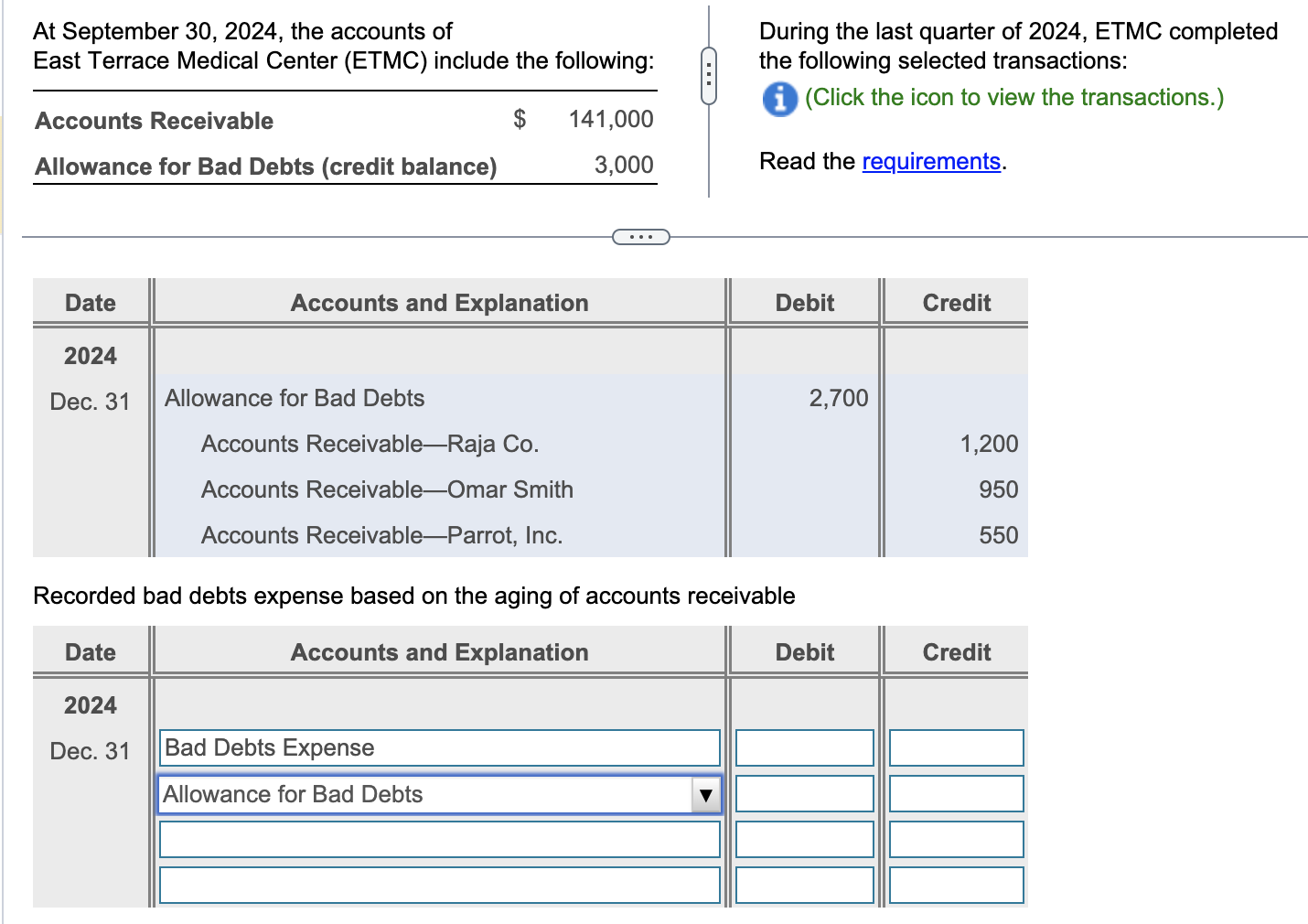Click 'Accounts Receivable—Omar Smith' entry
This screenshot has height=924, width=1308.
(x=387, y=489)
